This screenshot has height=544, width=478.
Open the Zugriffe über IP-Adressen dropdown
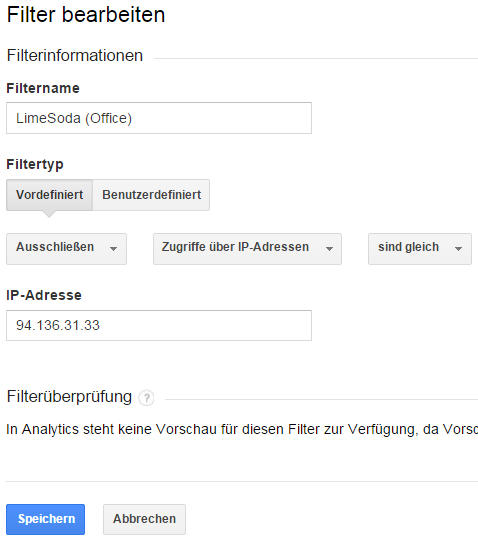click(247, 249)
